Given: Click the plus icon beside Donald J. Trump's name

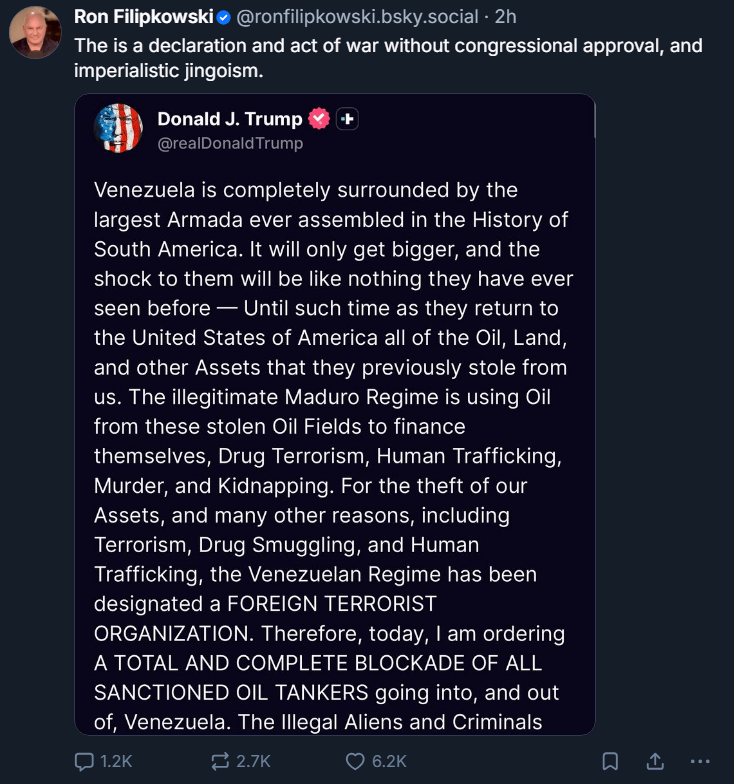Looking at the screenshot, I should 347,119.
